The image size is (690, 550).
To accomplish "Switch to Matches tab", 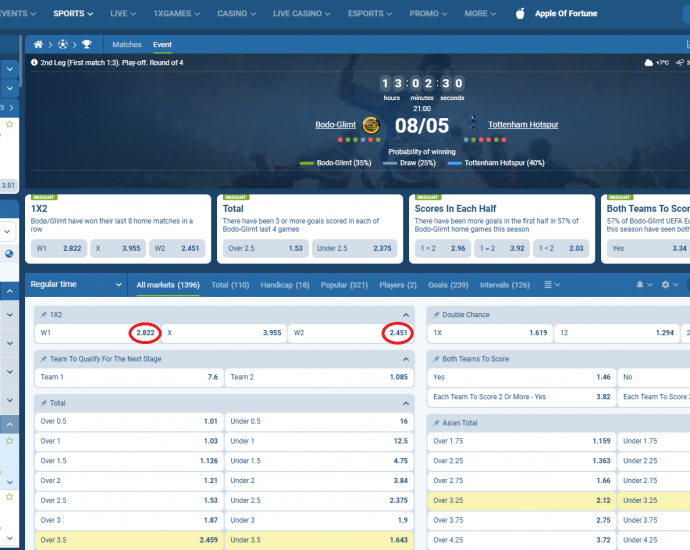I will [127, 44].
